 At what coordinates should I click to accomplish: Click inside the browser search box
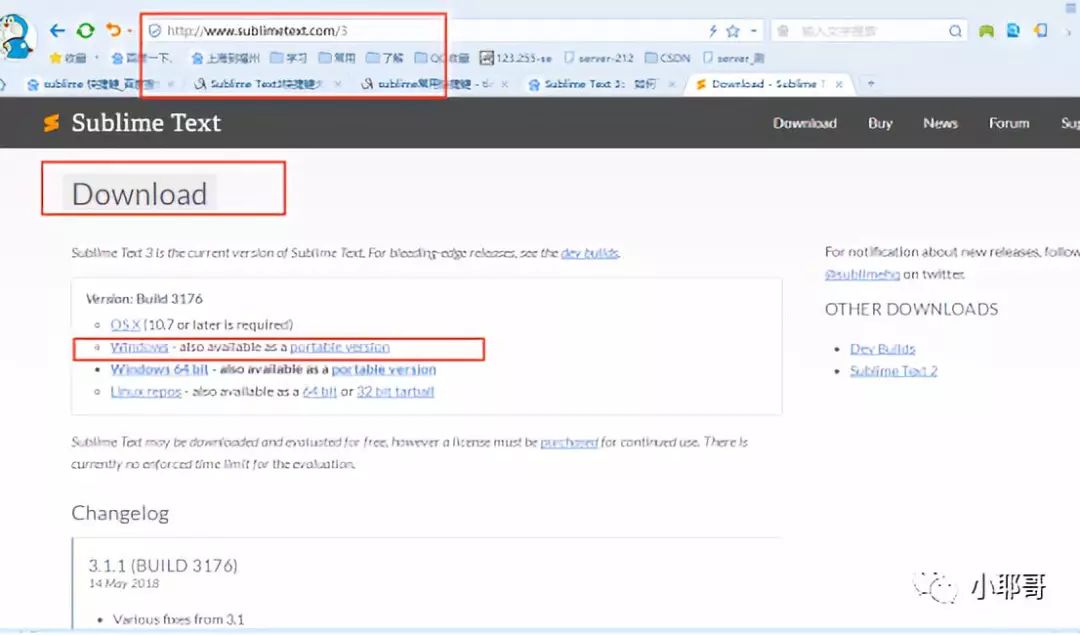(x=871, y=30)
